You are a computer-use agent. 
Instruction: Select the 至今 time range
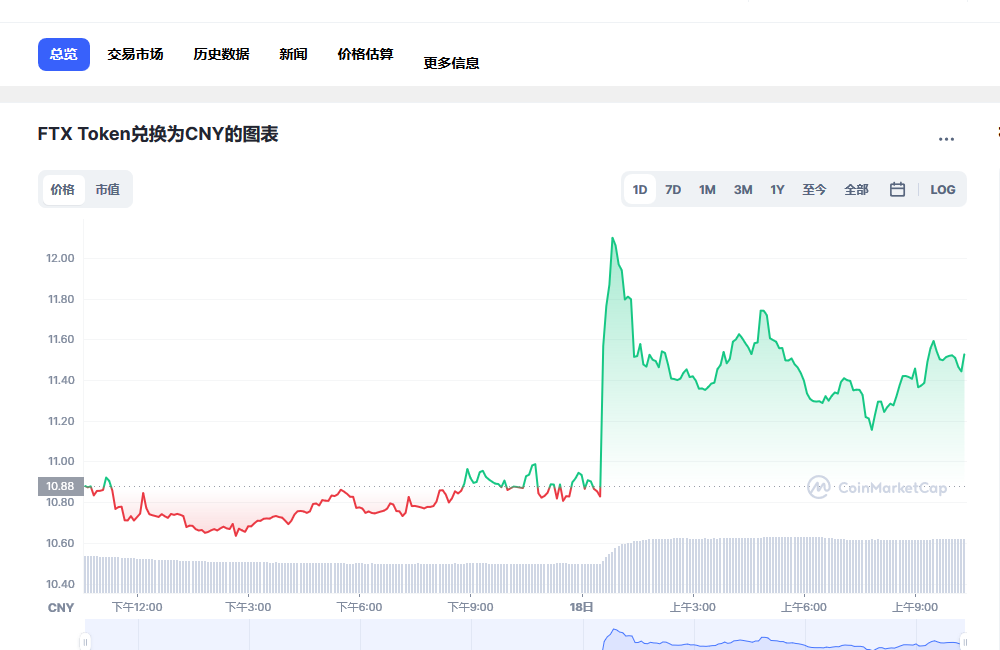pyautogui.click(x=814, y=189)
